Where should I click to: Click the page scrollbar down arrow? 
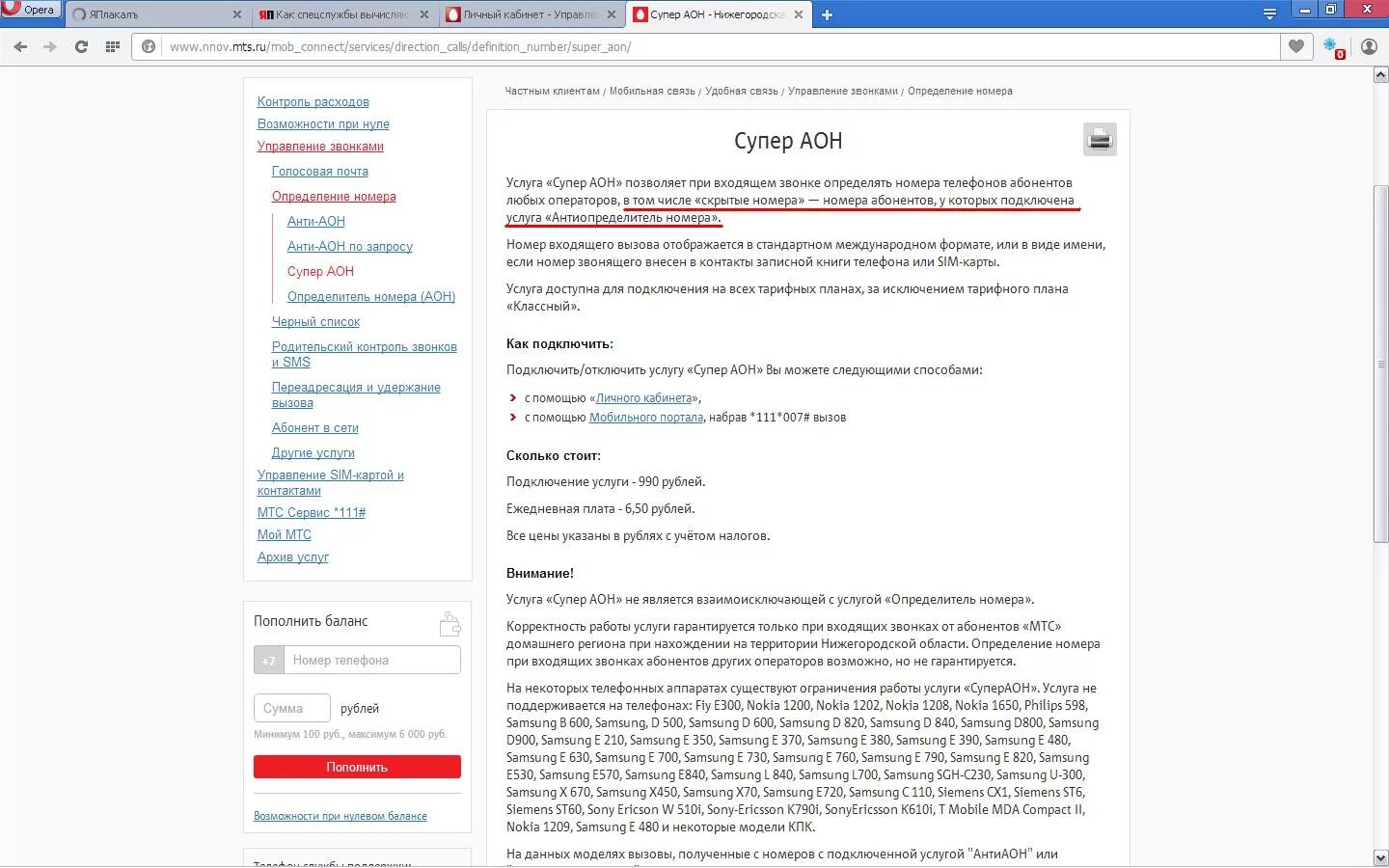[x=1380, y=858]
